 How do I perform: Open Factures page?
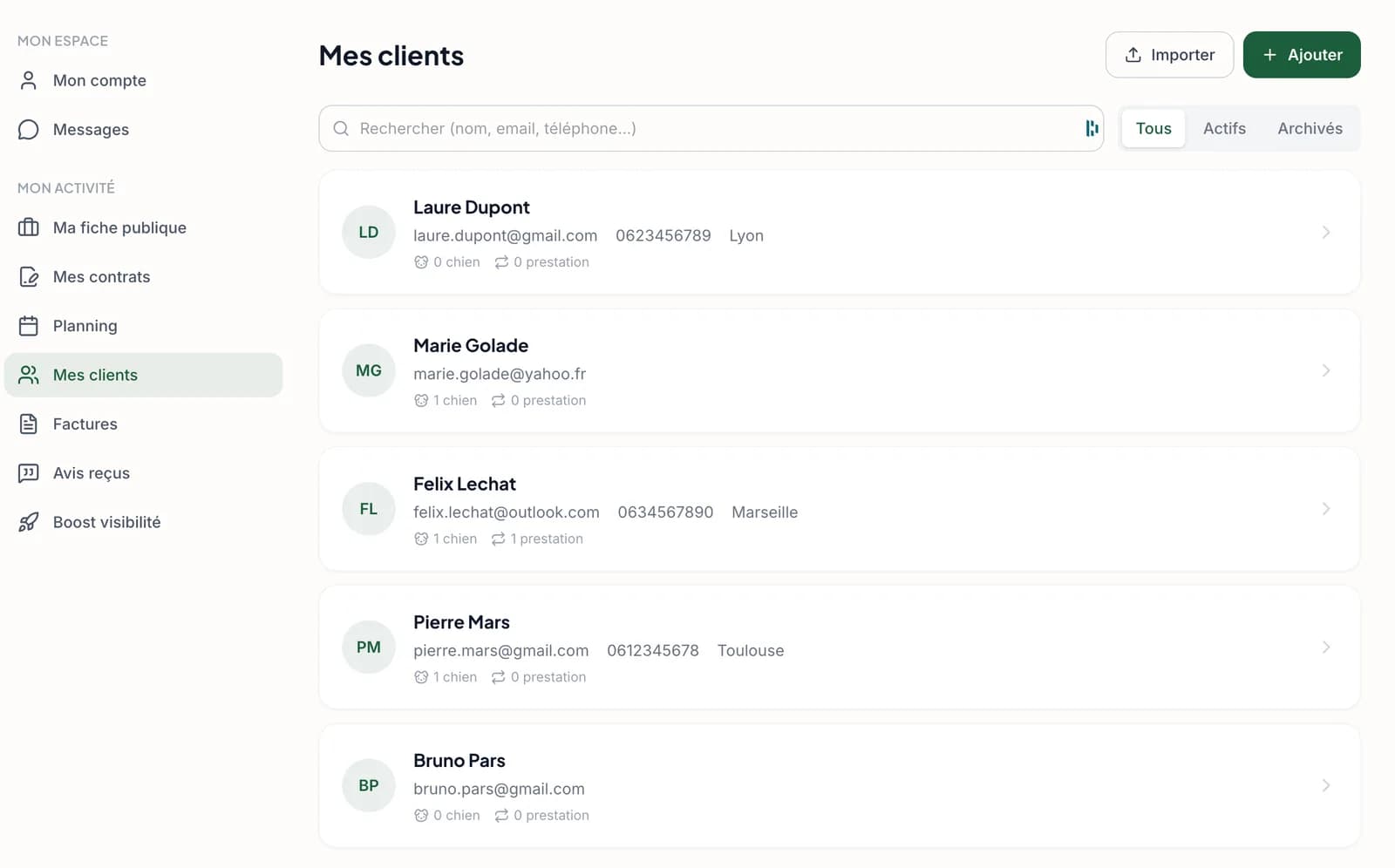(x=143, y=424)
